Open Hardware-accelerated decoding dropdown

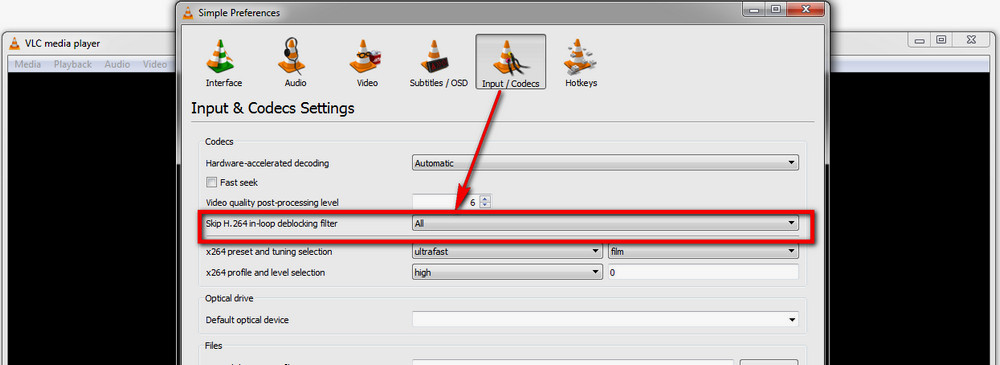click(x=605, y=163)
